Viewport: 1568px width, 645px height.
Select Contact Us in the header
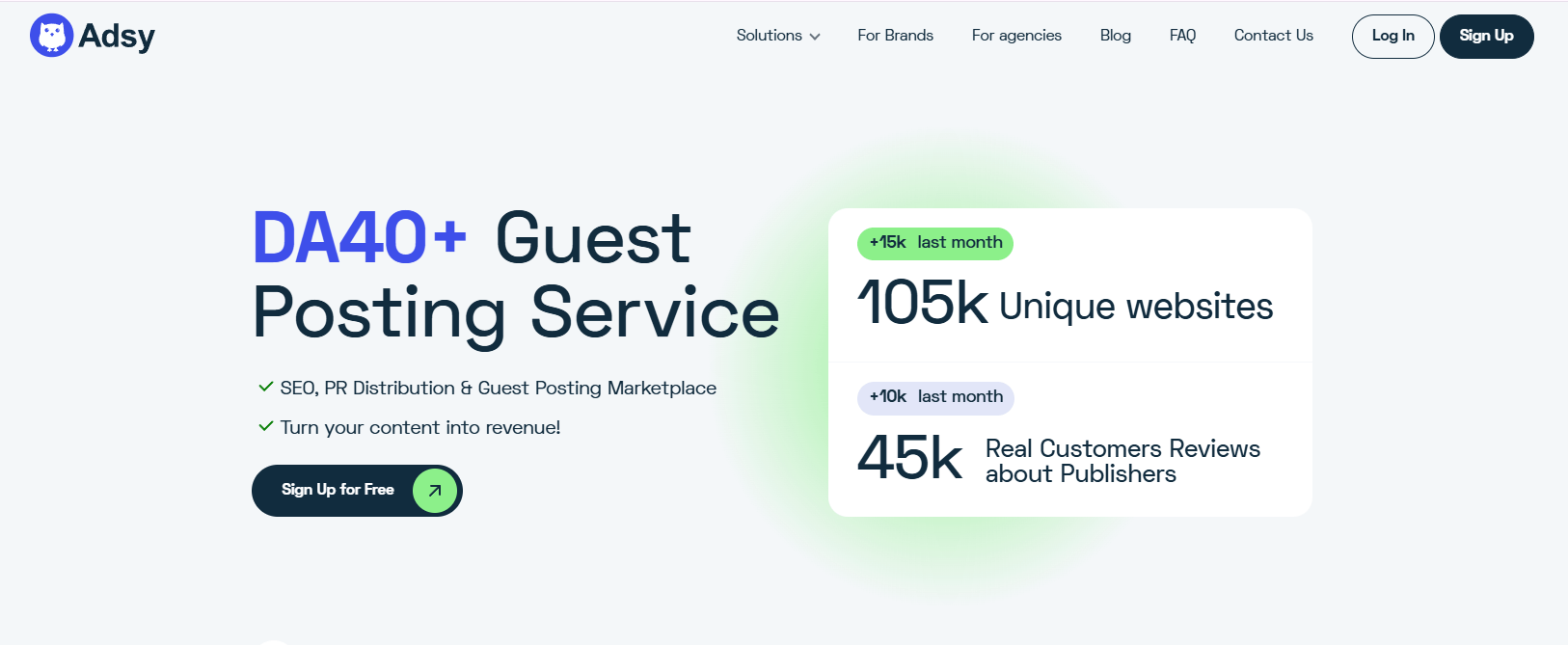pos(1273,36)
